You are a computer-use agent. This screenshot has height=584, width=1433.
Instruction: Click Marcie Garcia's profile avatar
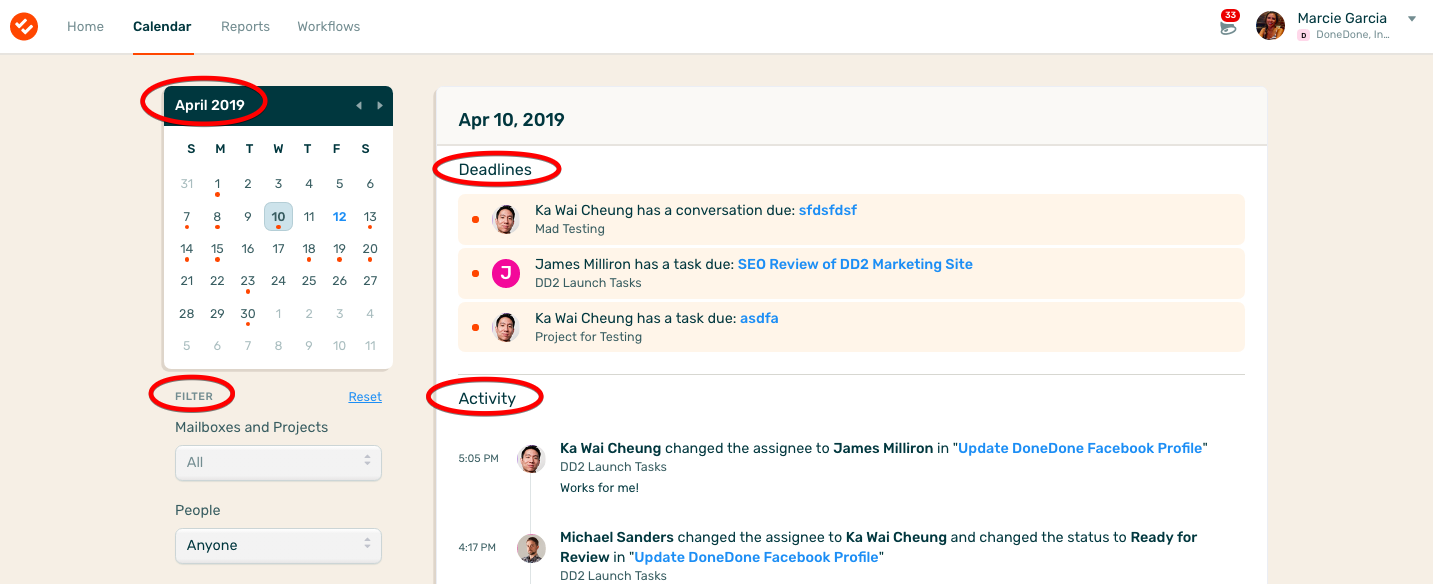(x=1270, y=25)
